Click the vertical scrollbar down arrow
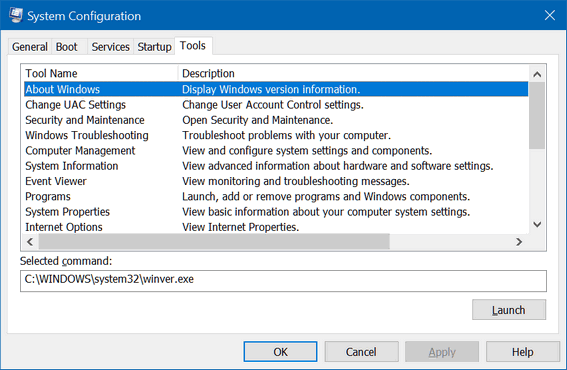Image resolution: width=567 pixels, height=370 pixels. pyautogui.click(x=537, y=225)
